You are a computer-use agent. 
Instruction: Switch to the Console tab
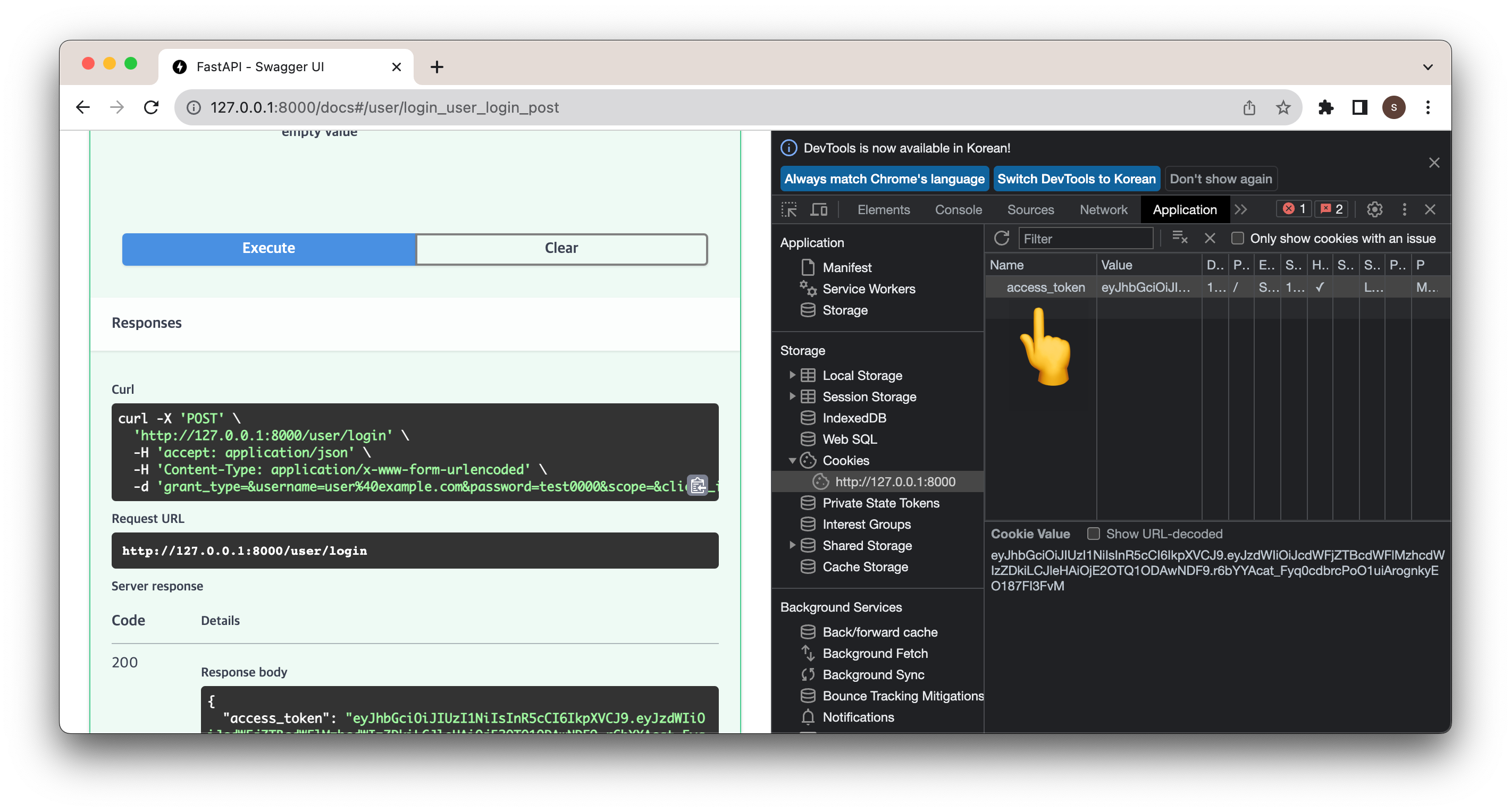click(x=958, y=209)
